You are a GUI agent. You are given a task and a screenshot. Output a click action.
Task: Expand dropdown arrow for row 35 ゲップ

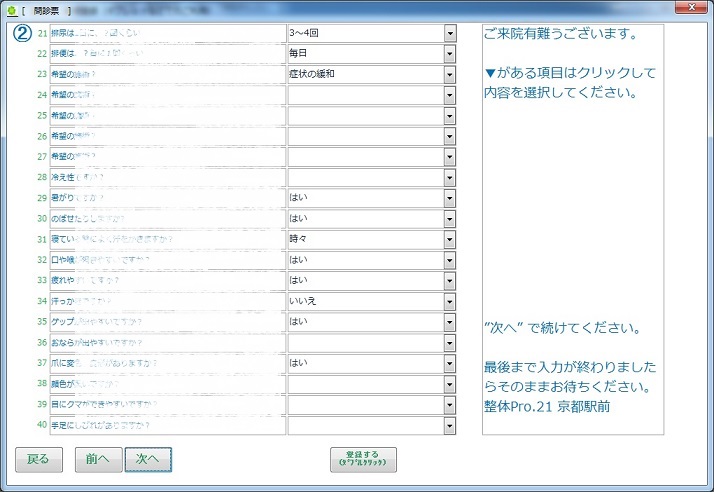(x=450, y=323)
